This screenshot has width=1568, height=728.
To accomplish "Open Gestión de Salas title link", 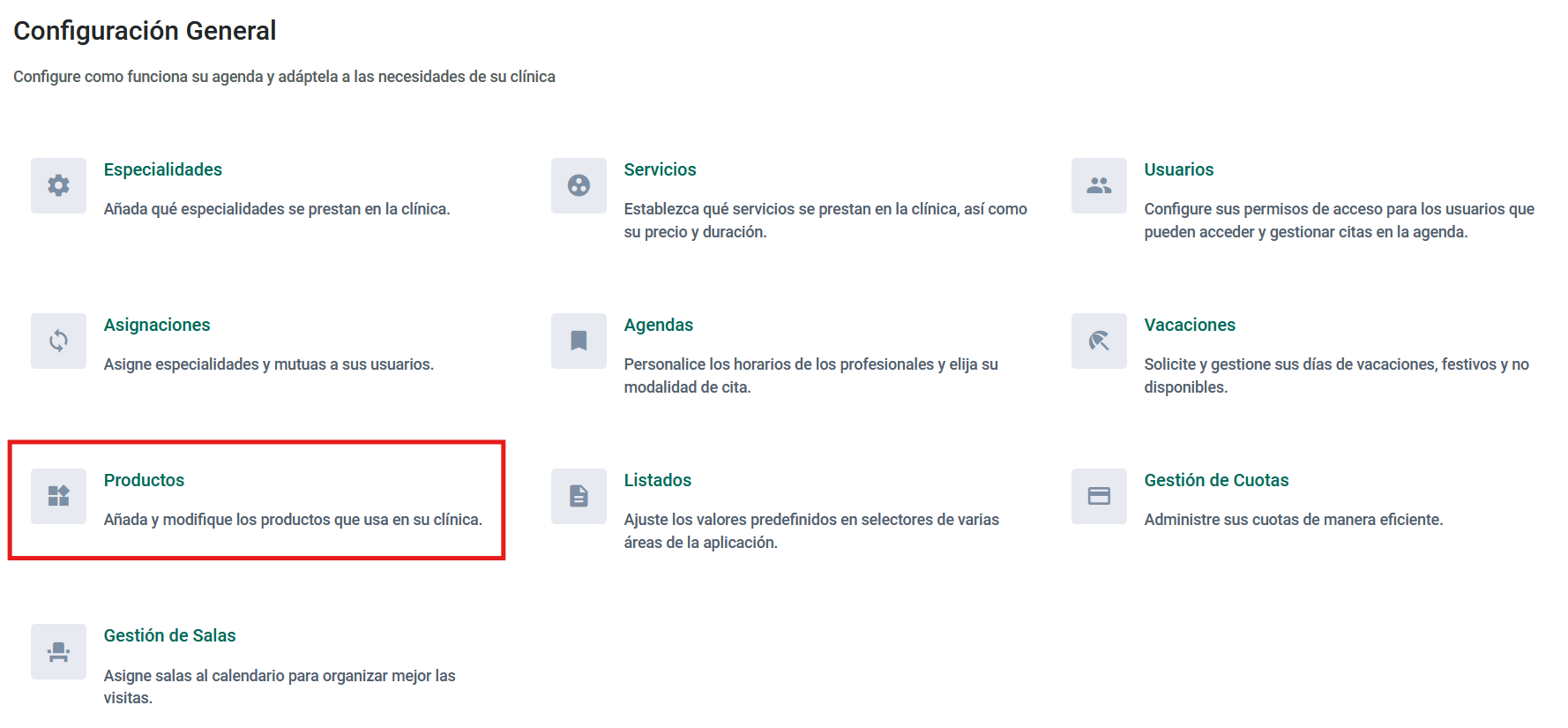I will click(x=169, y=635).
